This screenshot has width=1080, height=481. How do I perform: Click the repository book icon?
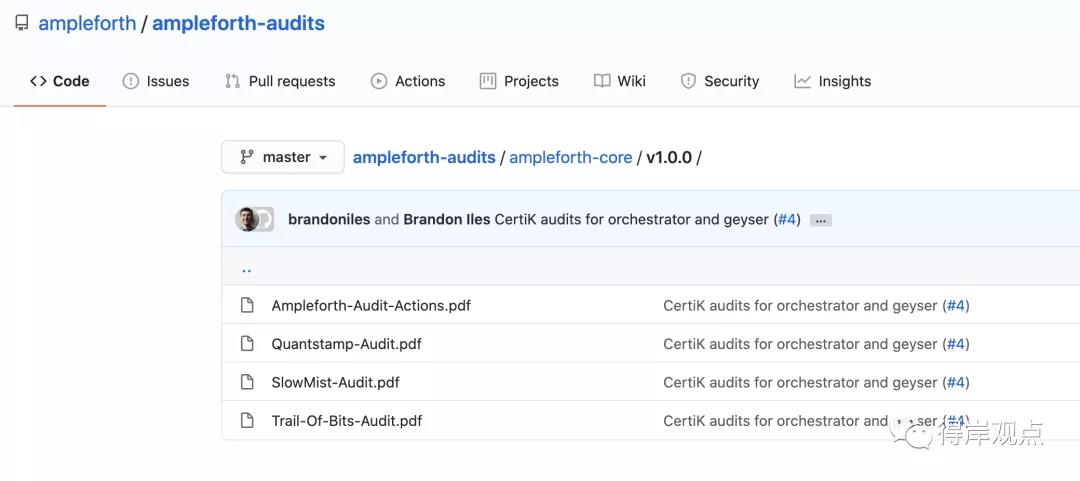pyautogui.click(x=22, y=23)
